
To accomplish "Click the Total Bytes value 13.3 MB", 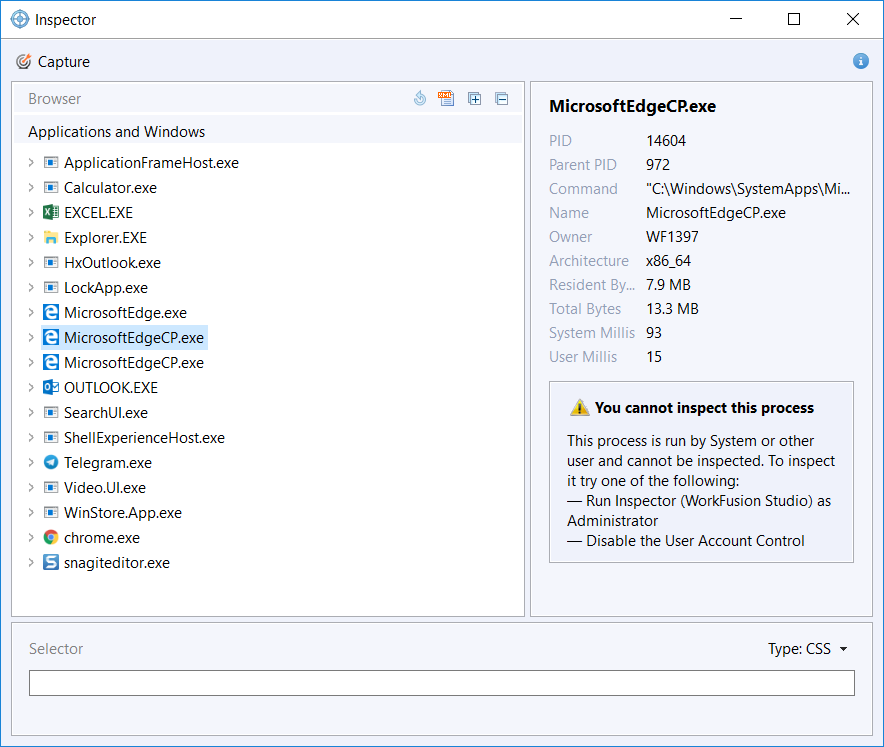I will point(672,308).
